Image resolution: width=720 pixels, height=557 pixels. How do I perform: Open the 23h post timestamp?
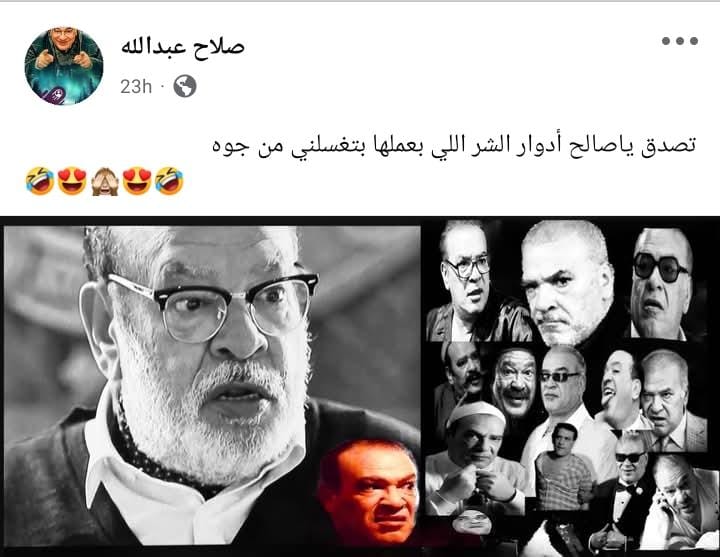[136, 86]
